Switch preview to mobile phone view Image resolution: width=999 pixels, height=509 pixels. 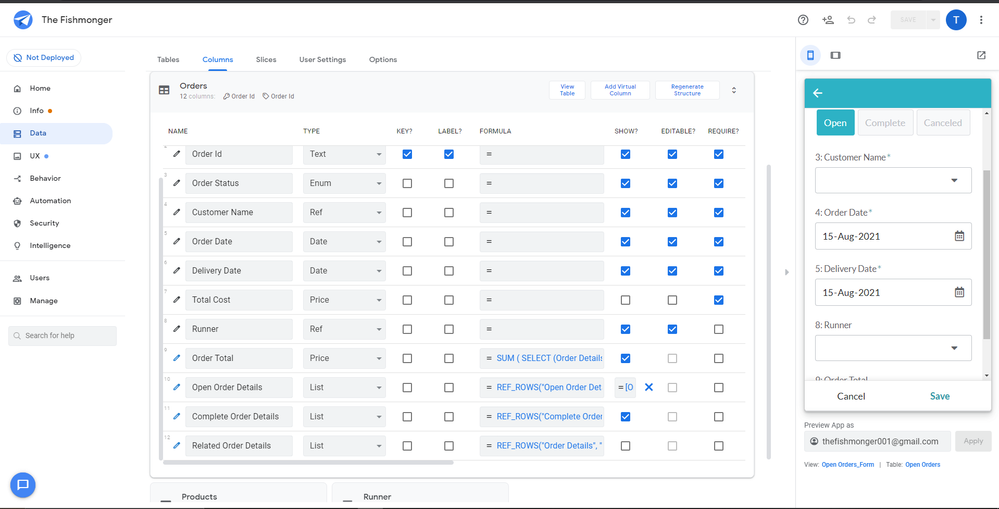pos(810,55)
